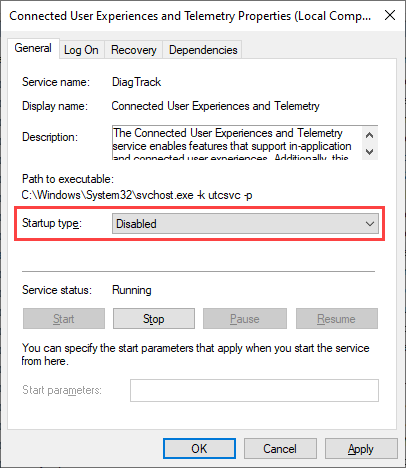The height and width of the screenshot is (468, 406).
Task: Select the Dependencies tab
Action: (203, 50)
